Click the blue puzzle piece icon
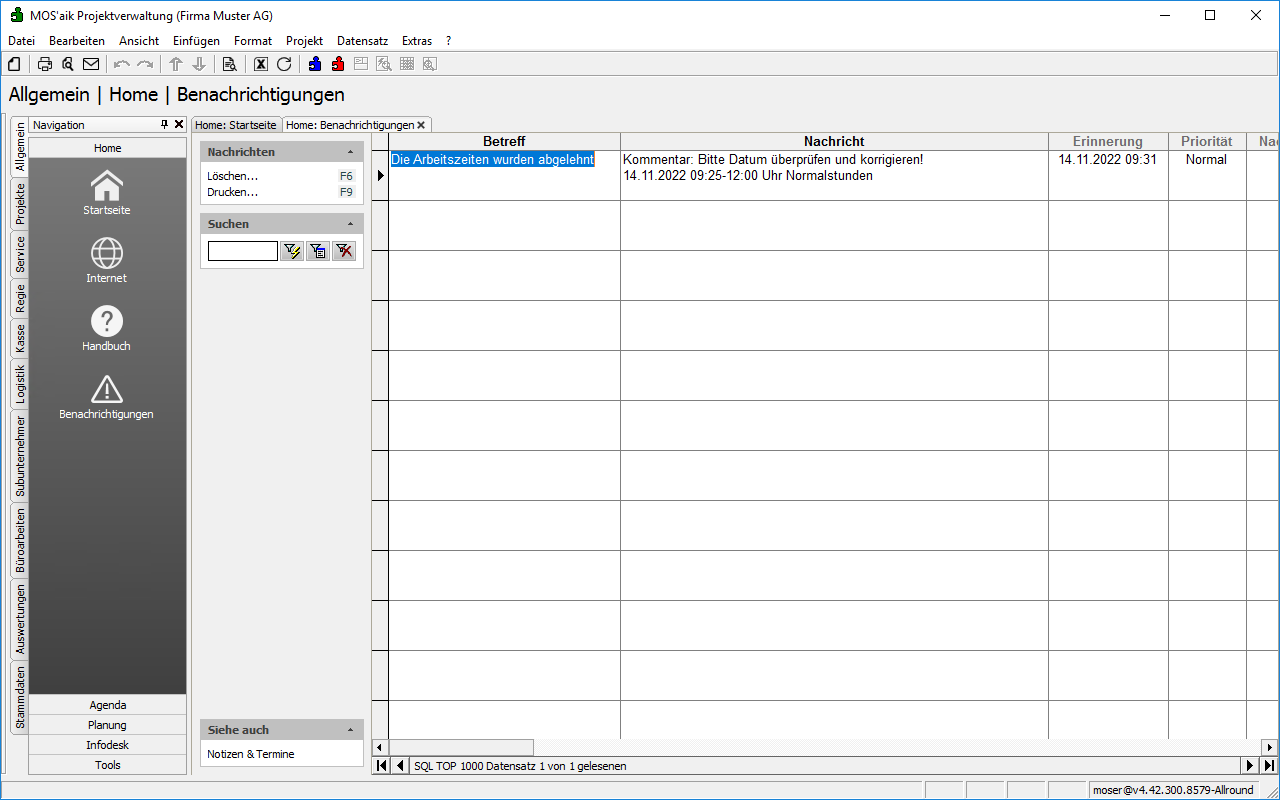The image size is (1280, 800). [315, 64]
